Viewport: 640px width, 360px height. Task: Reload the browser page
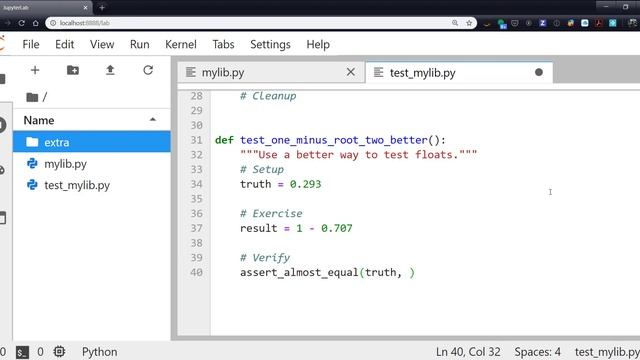click(22, 23)
